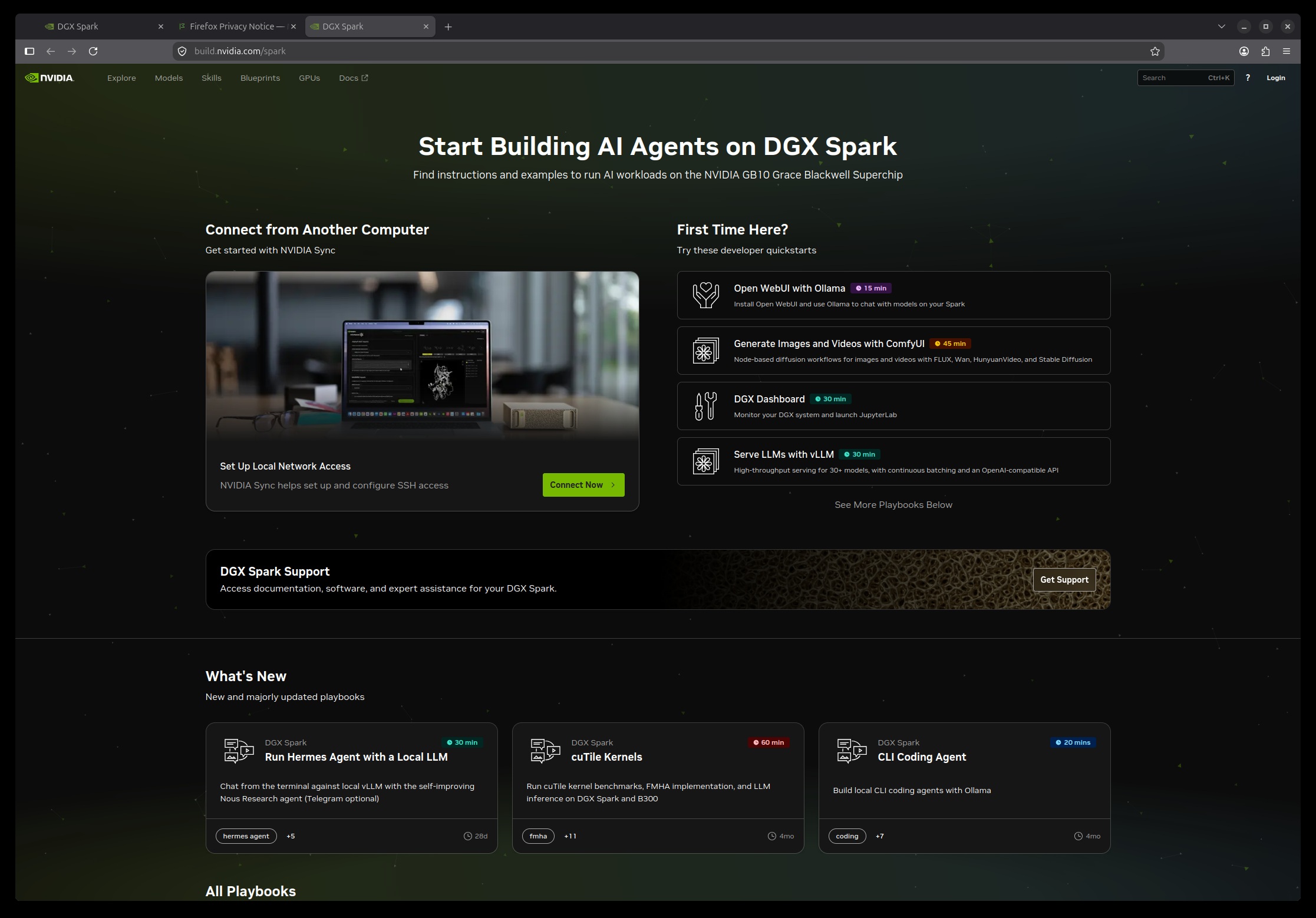Open the Firefox sidebar toggle icon
Viewport: 1316px width, 918px height.
point(29,51)
